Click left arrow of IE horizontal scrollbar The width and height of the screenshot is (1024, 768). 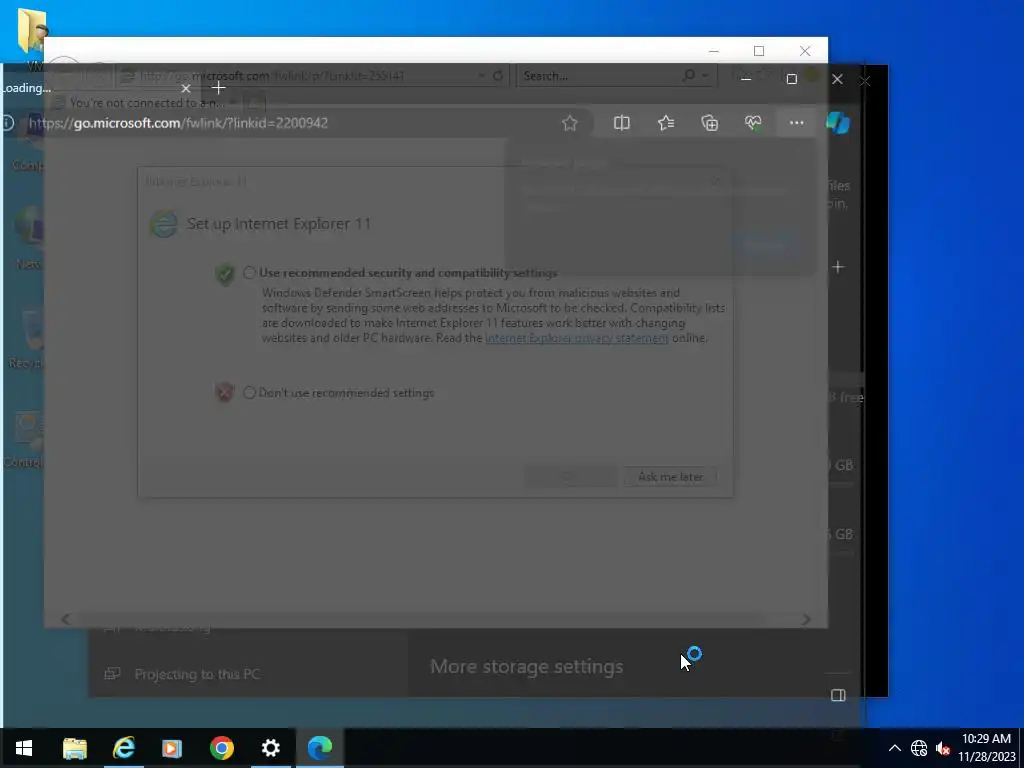(x=65, y=619)
